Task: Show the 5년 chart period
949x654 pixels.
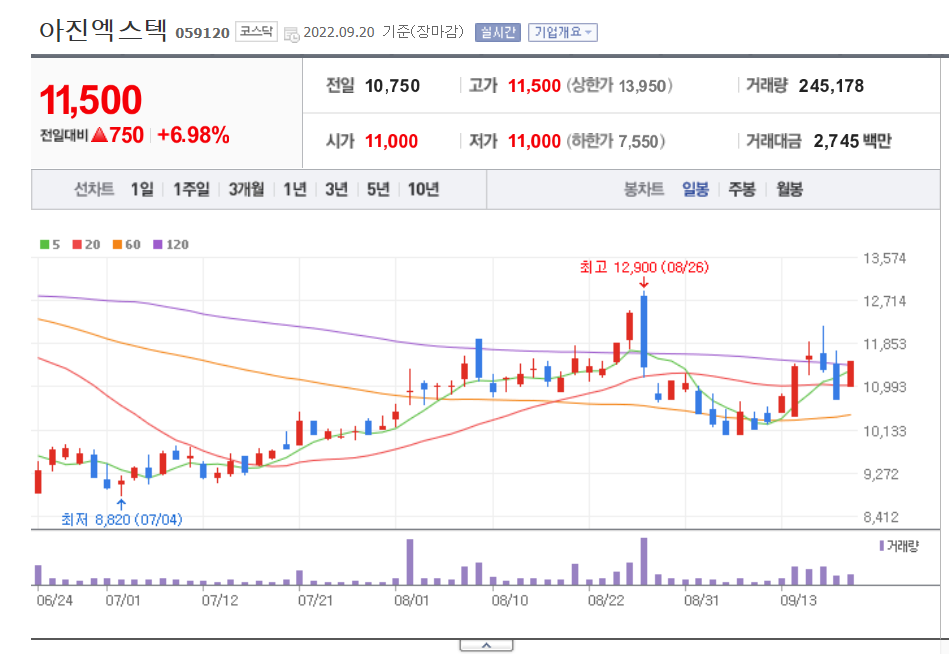Action: pos(378,189)
